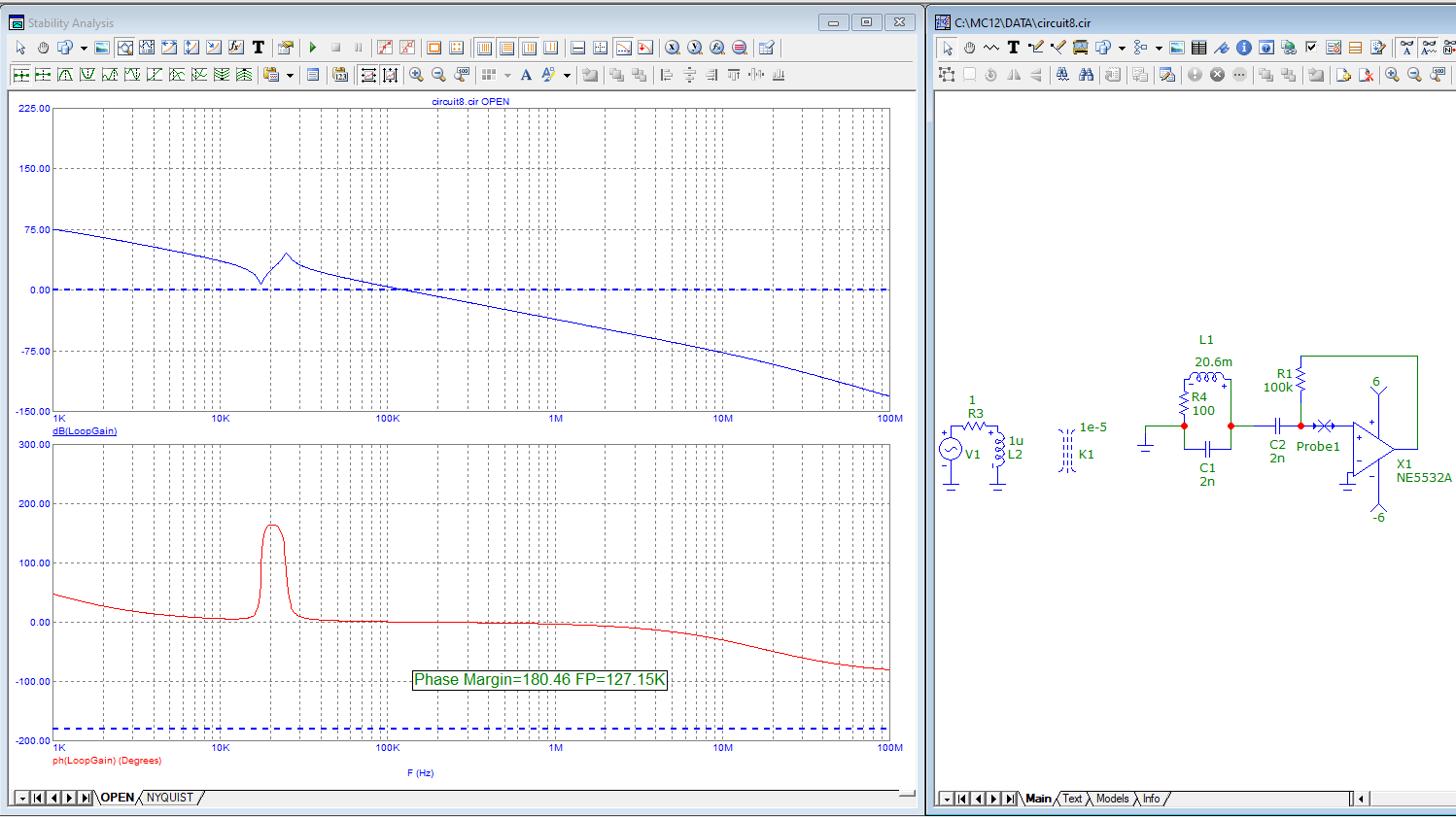This screenshot has height=818, width=1456.
Task: Select the NE5532A op-amp X1 symbol
Action: click(1373, 448)
